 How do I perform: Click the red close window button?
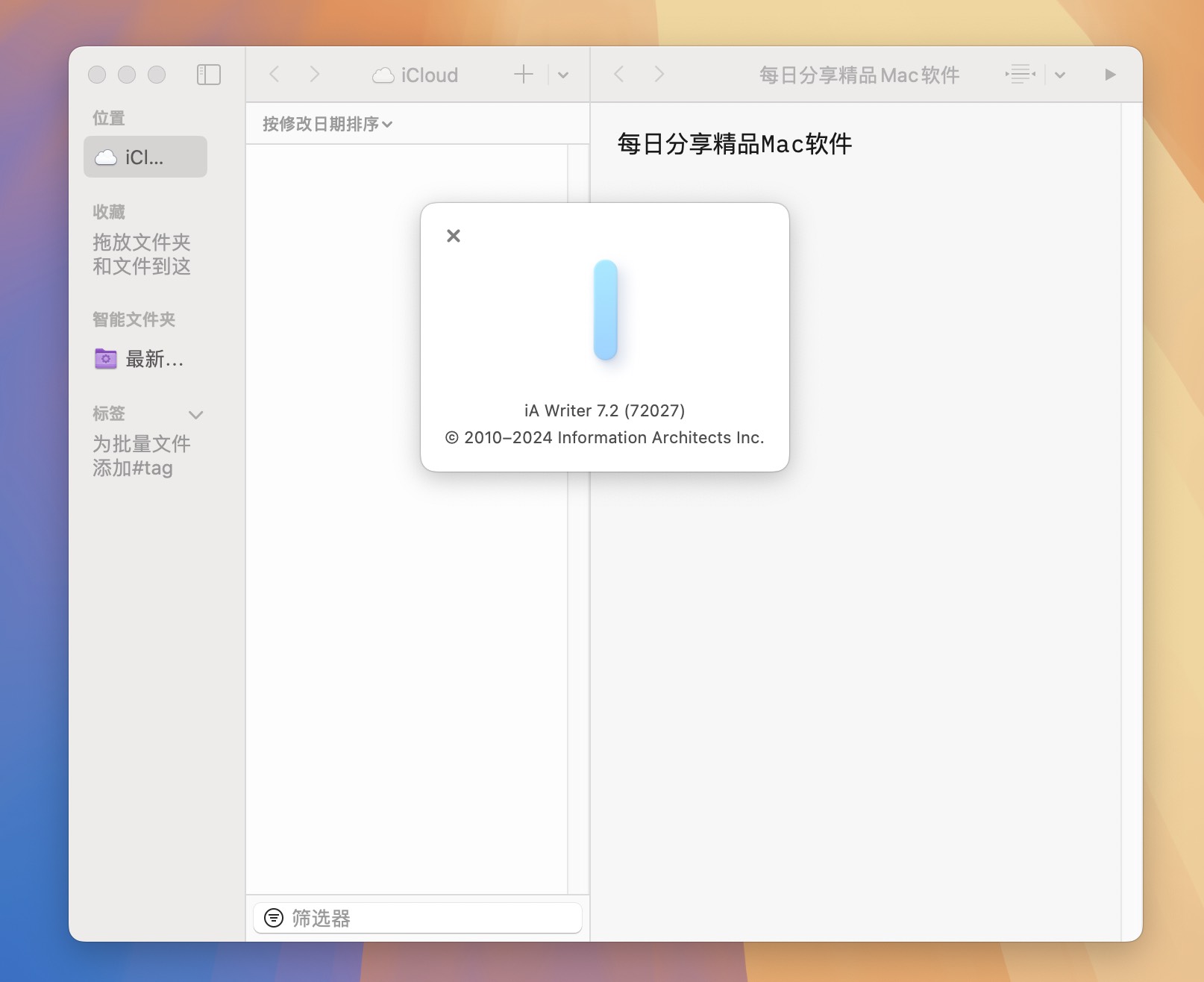(97, 75)
